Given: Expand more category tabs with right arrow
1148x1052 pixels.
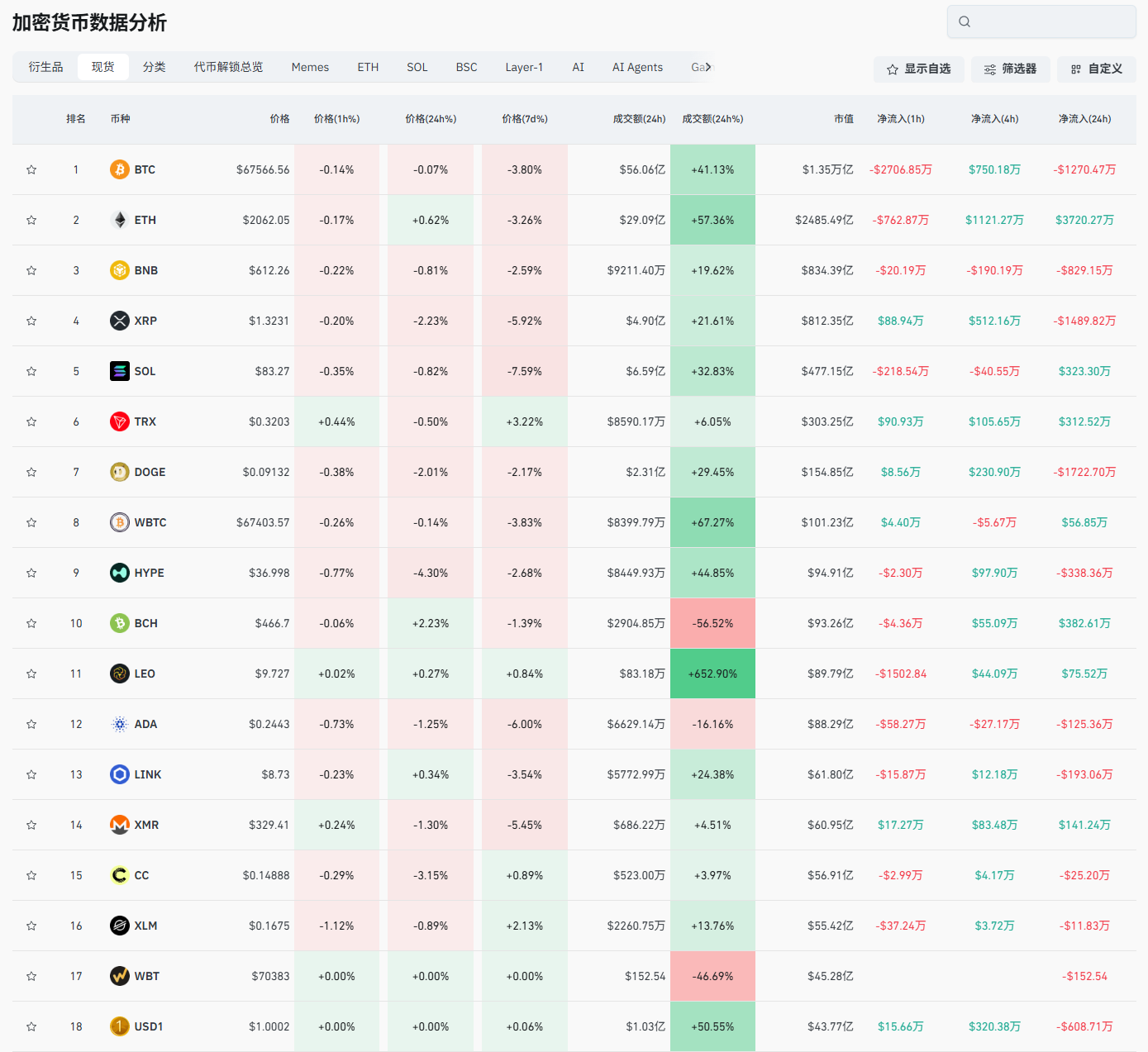Looking at the screenshot, I should click(x=708, y=67).
